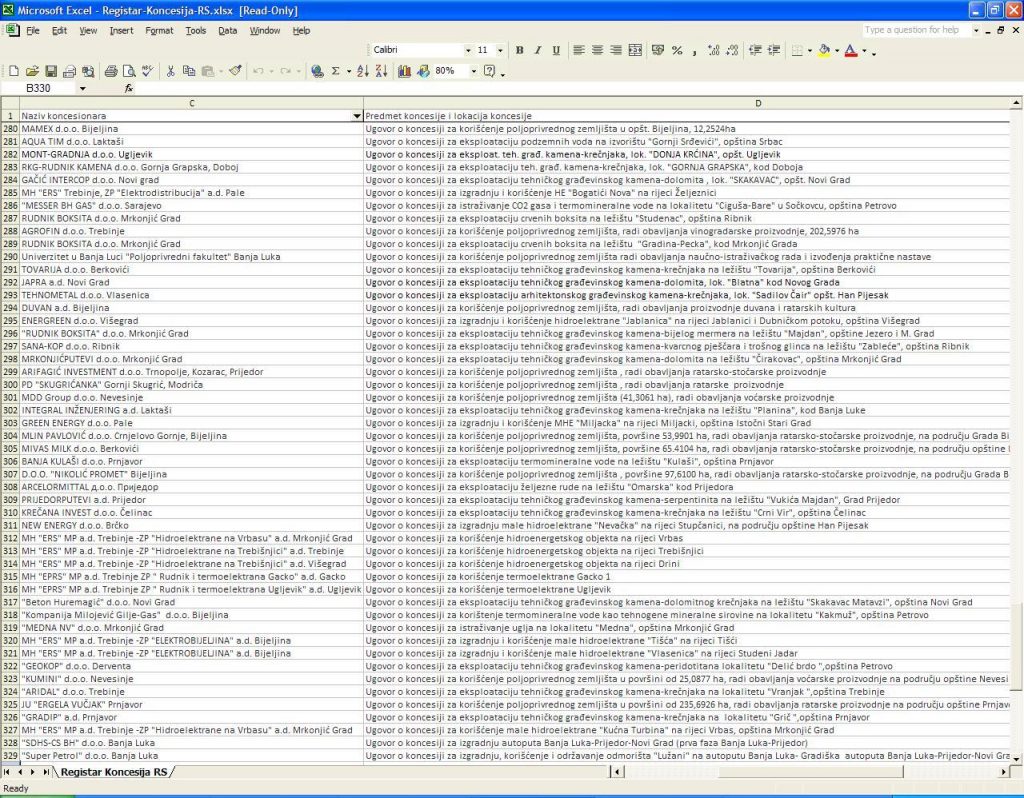This screenshot has width=1024, height=798.
Task: Activate the Format Painter brush
Action: pos(235,71)
